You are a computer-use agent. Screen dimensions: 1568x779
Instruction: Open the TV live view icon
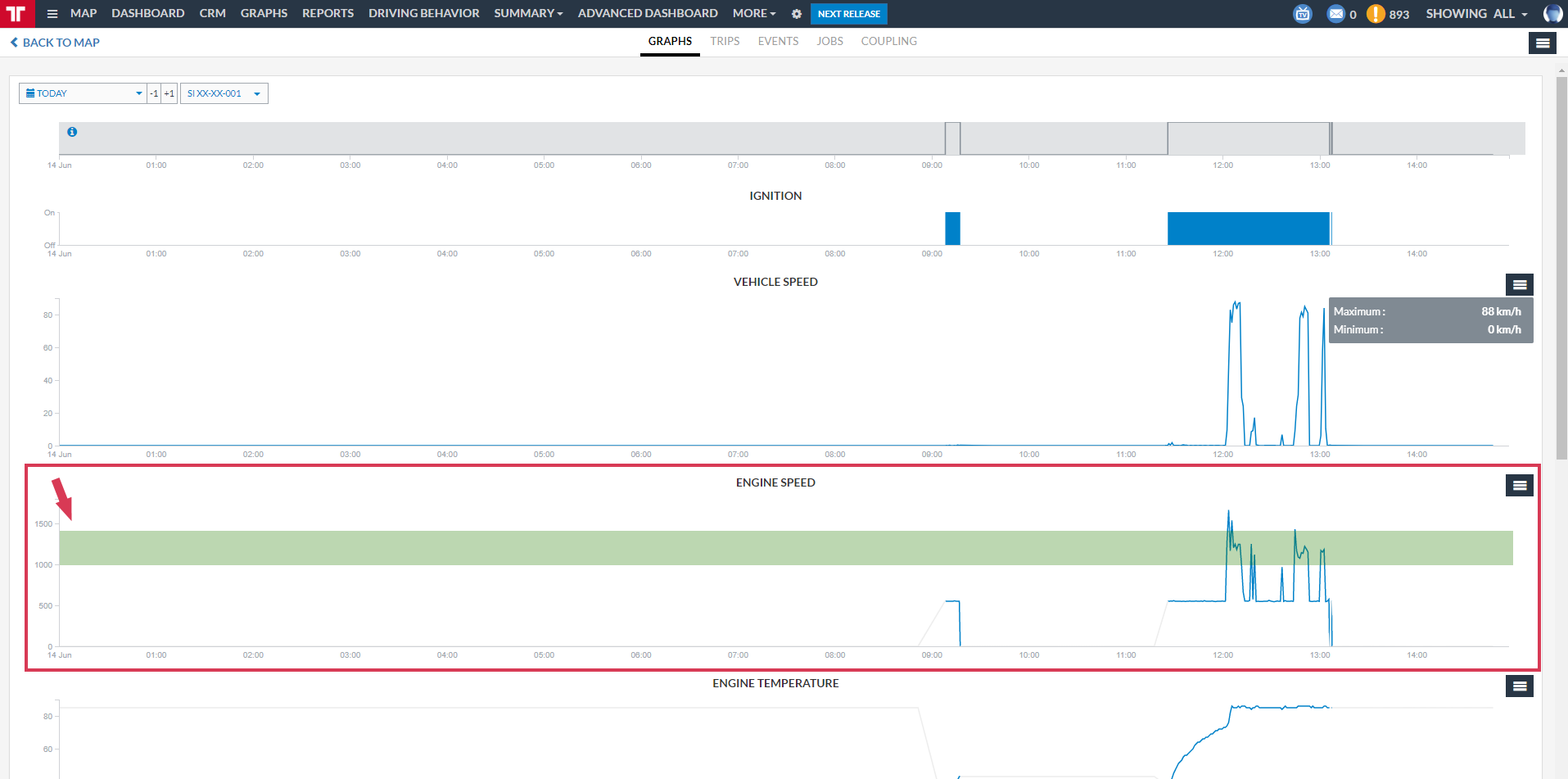pyautogui.click(x=1303, y=14)
